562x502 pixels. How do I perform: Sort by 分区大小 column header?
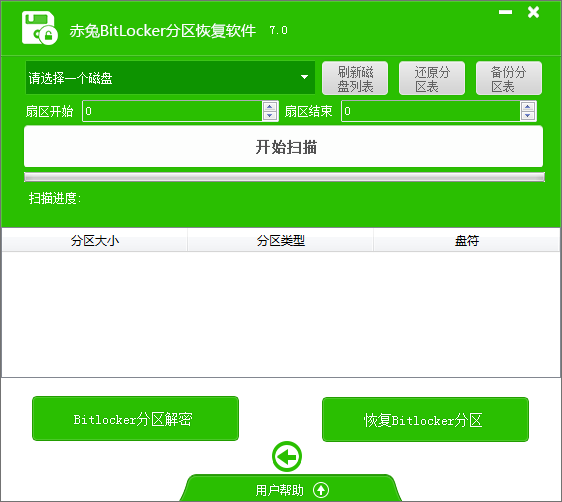[95, 240]
